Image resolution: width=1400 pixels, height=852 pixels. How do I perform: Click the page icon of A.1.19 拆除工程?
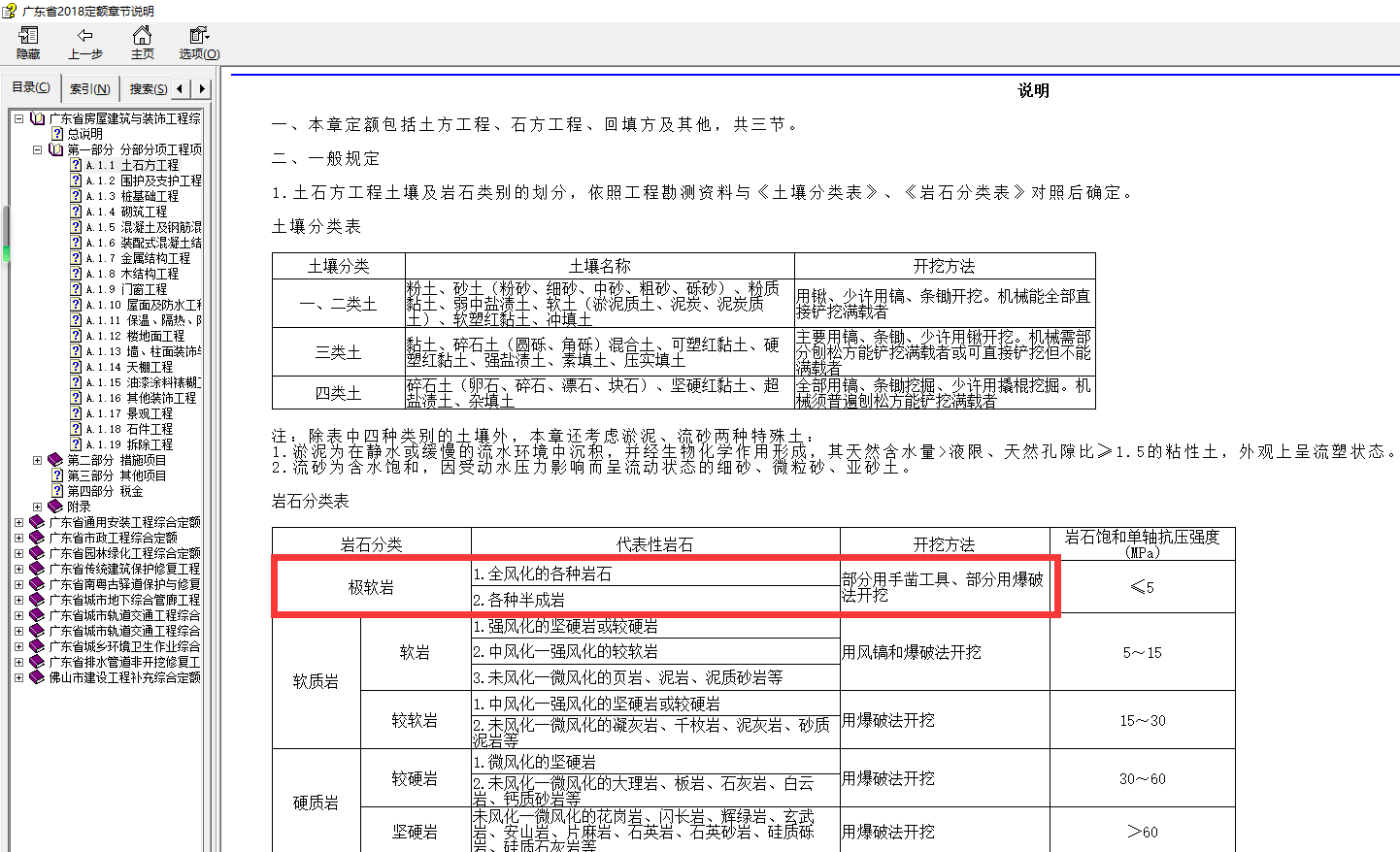76,444
